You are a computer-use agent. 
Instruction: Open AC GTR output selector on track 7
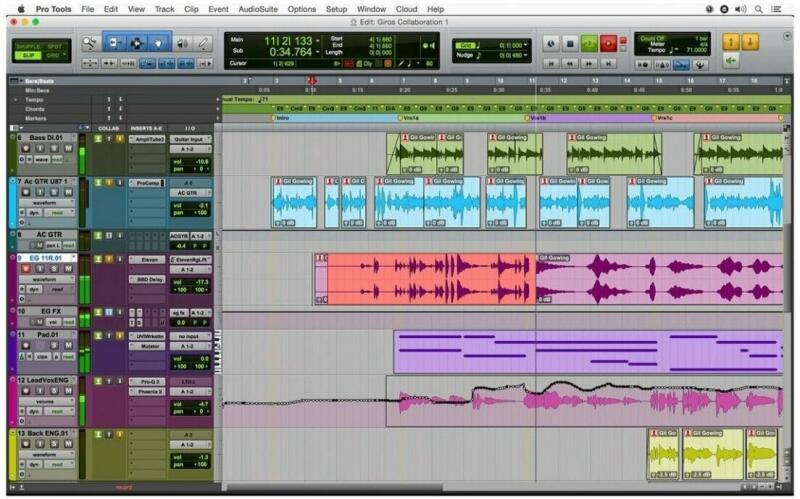190,193
